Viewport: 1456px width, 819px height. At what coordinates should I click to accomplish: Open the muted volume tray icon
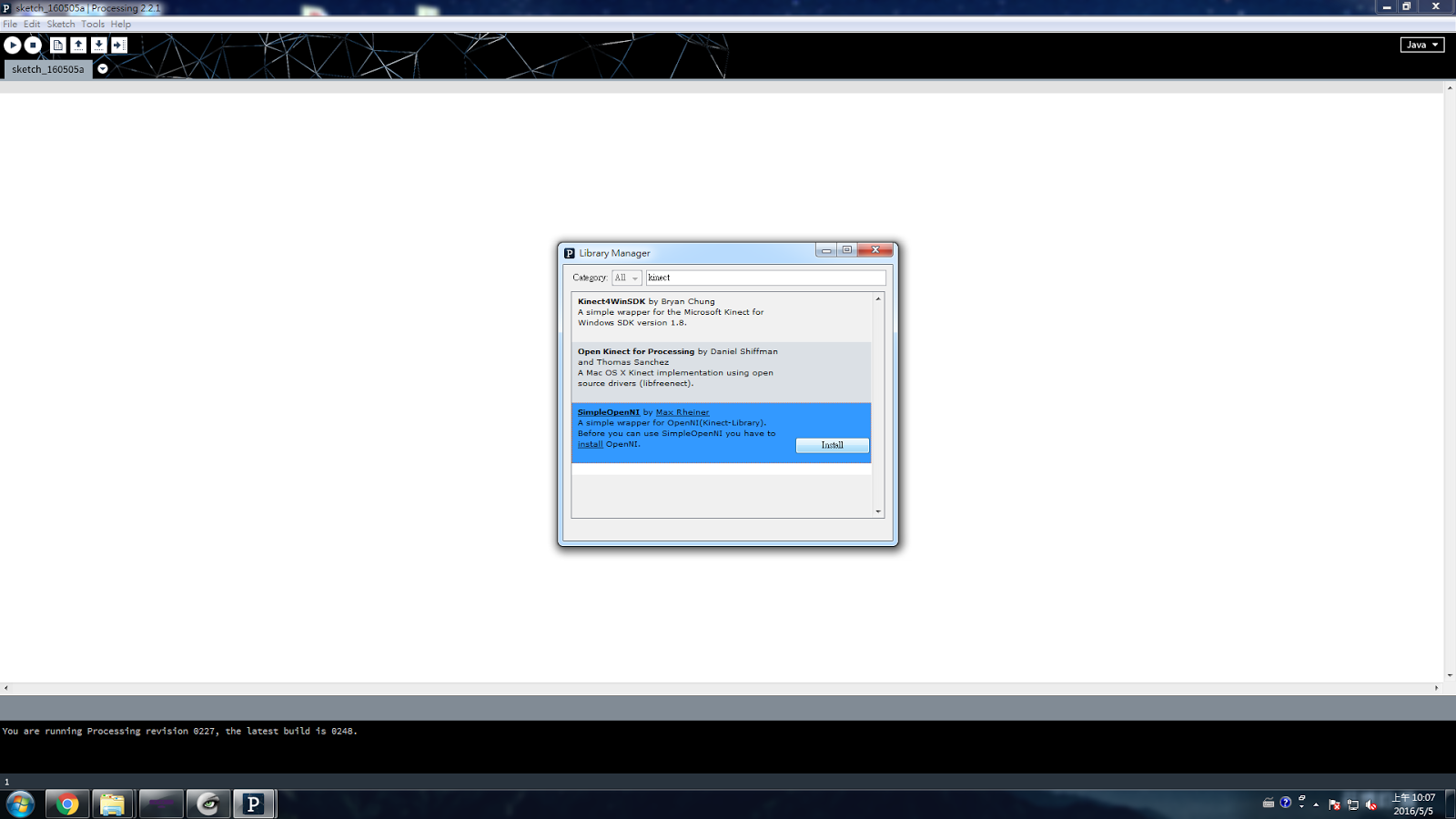point(1371,804)
